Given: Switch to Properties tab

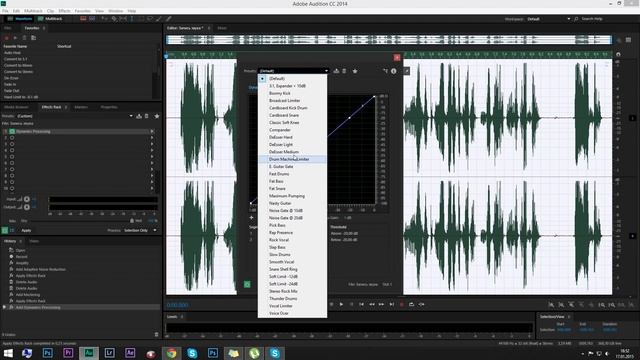Looking at the screenshot, I should 109,107.
